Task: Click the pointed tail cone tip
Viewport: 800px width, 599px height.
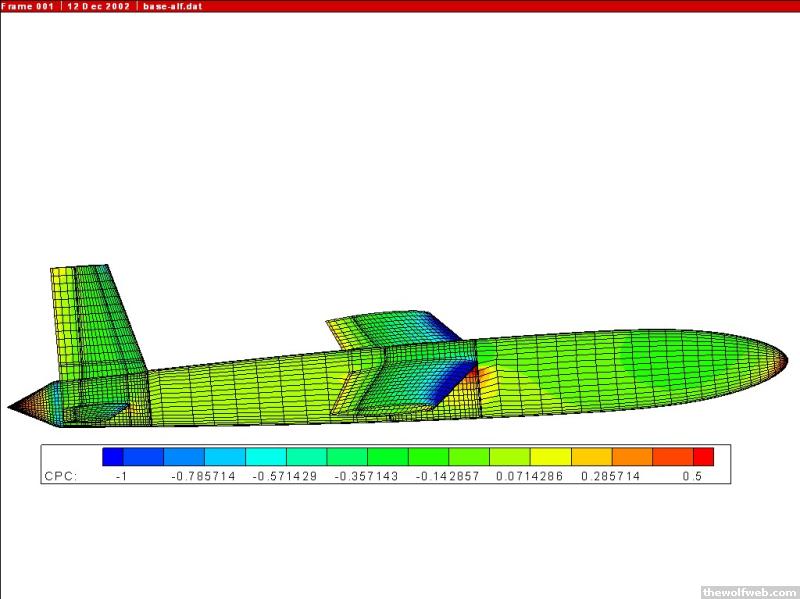Action: tap(12, 407)
